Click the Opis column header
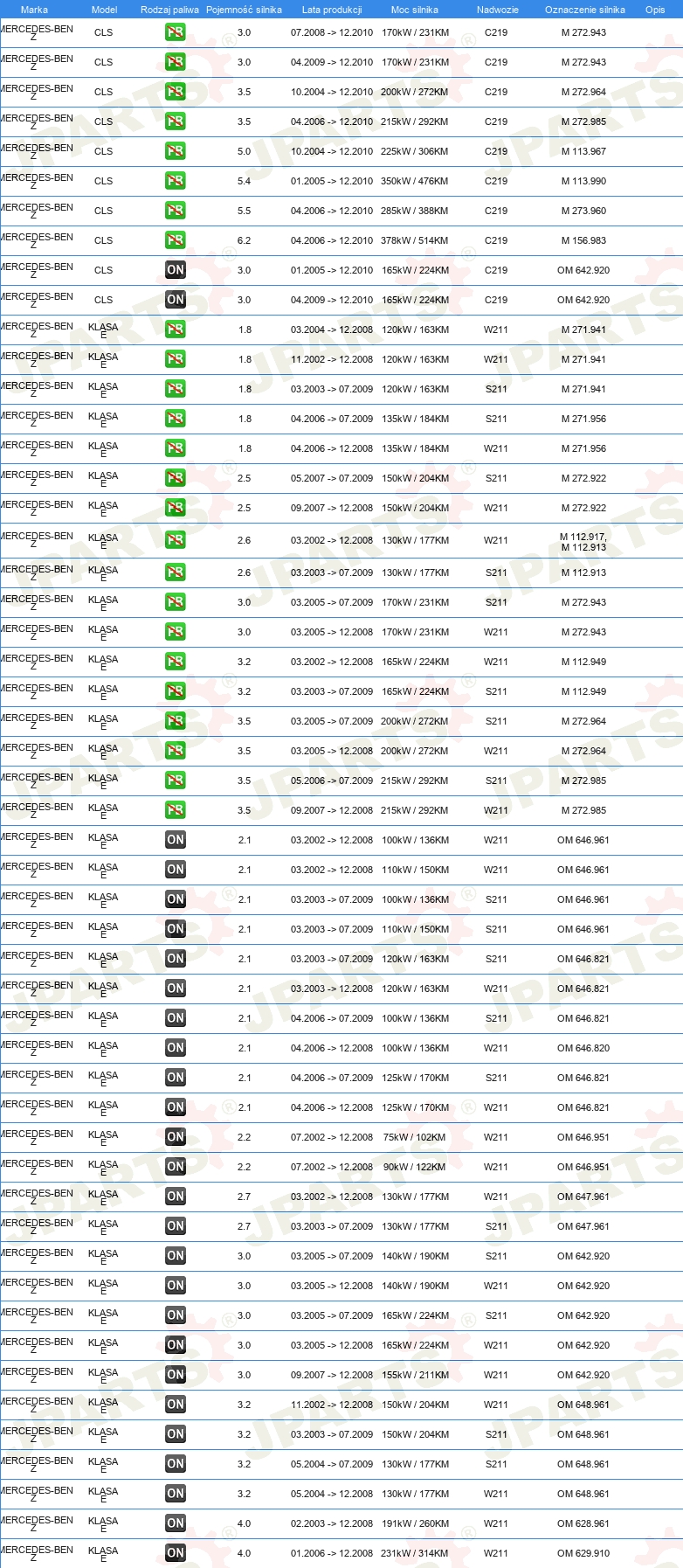This screenshot has height=1568, width=683. [x=655, y=10]
